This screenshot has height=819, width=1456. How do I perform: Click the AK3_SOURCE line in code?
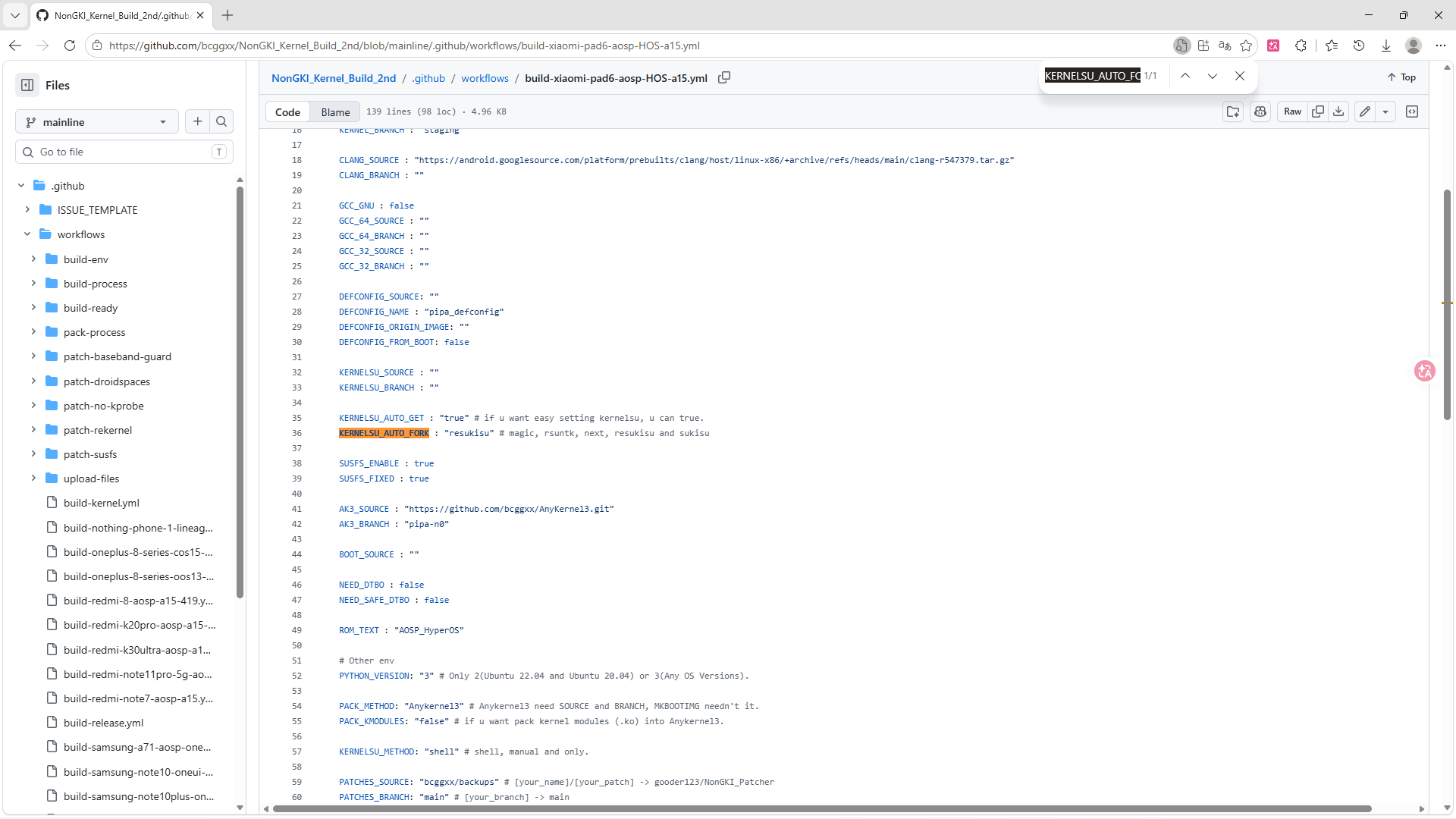coord(476,509)
